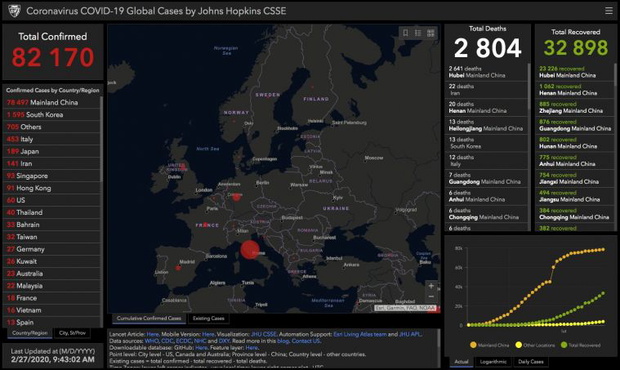Toggle Other Locations yellow legend swatch
The image size is (620, 370).
518,345
